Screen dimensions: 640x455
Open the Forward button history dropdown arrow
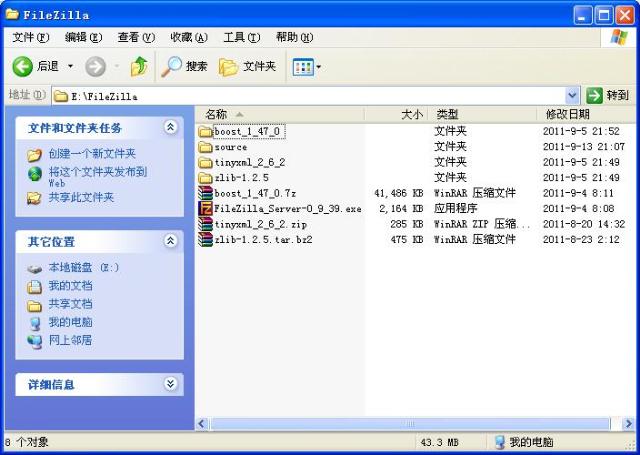pyautogui.click(x=117, y=67)
